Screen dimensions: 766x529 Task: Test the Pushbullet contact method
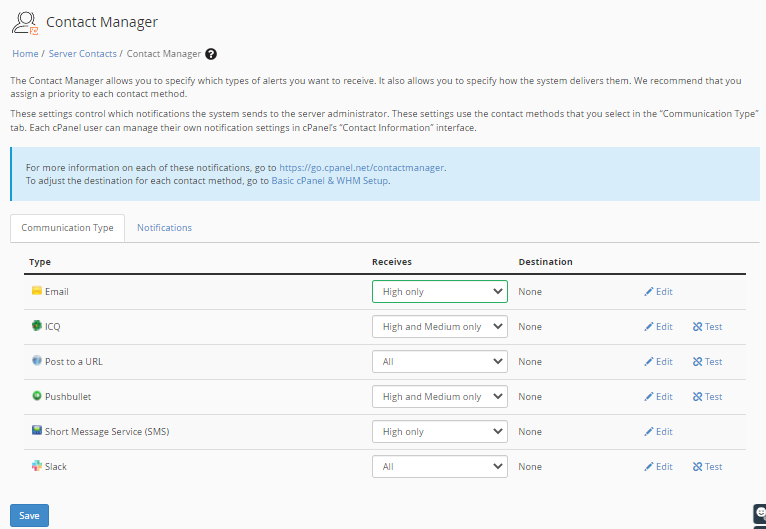pos(707,397)
